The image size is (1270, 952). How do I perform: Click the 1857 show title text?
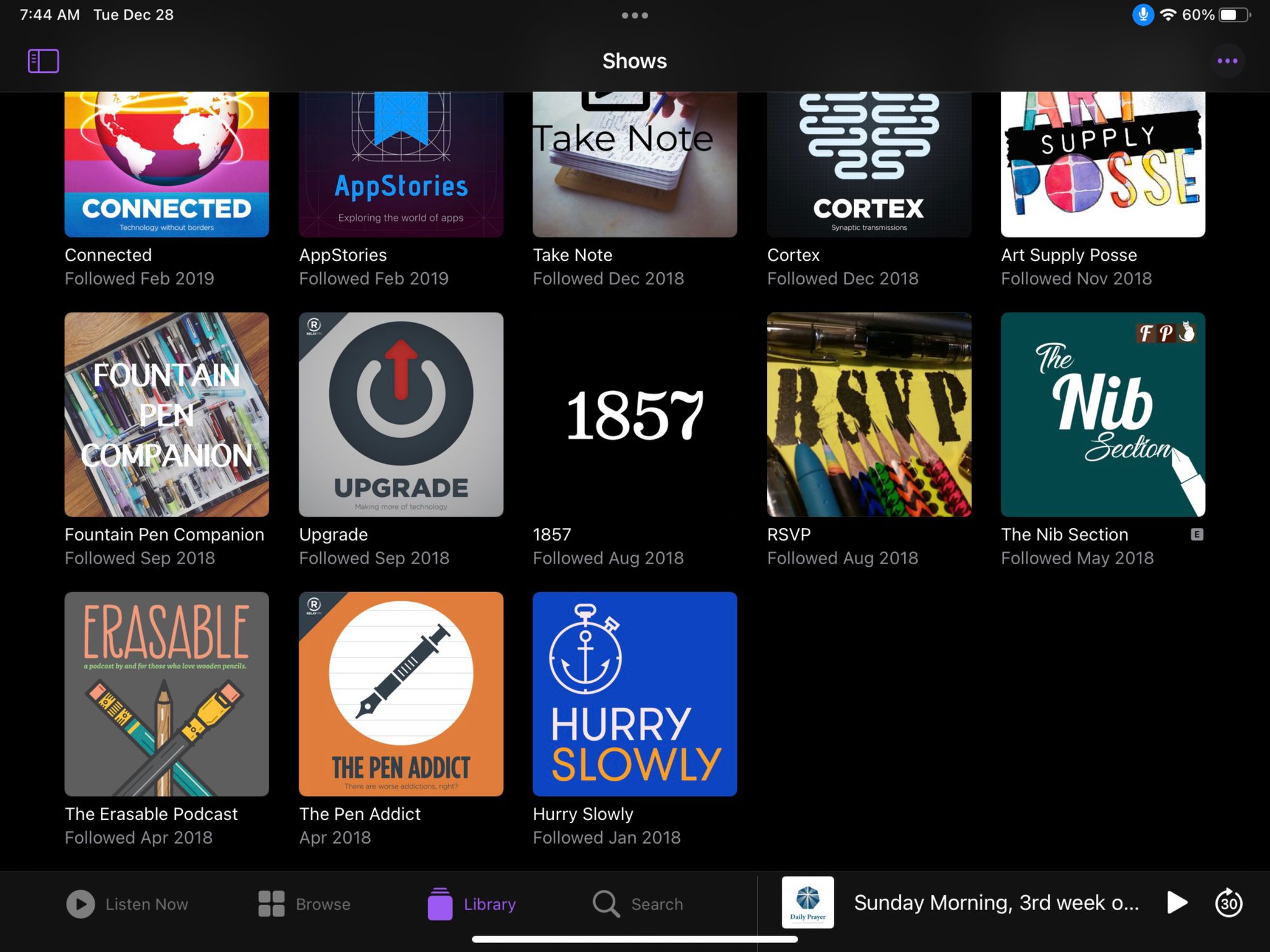point(552,534)
